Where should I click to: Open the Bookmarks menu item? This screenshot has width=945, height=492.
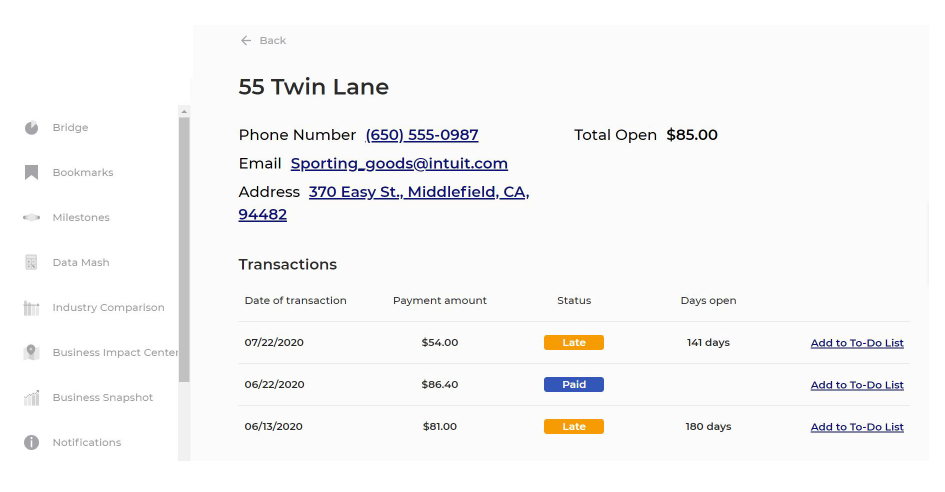[x=83, y=173]
